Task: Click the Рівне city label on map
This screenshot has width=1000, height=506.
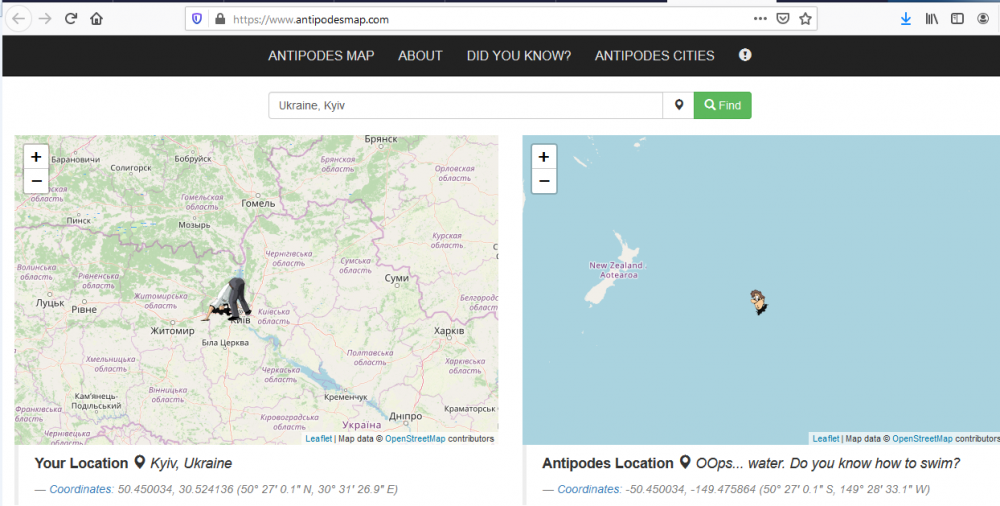Action: (84, 309)
